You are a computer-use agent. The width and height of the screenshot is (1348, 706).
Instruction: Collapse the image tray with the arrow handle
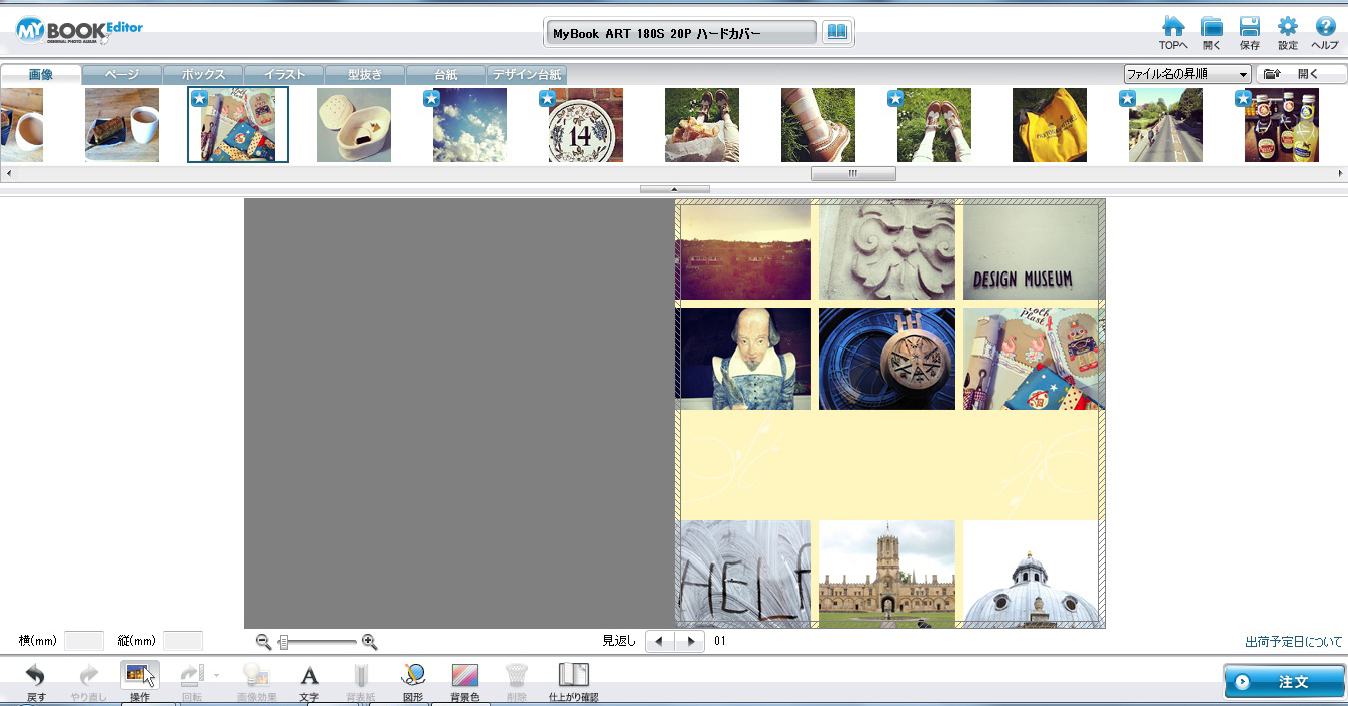point(674,189)
